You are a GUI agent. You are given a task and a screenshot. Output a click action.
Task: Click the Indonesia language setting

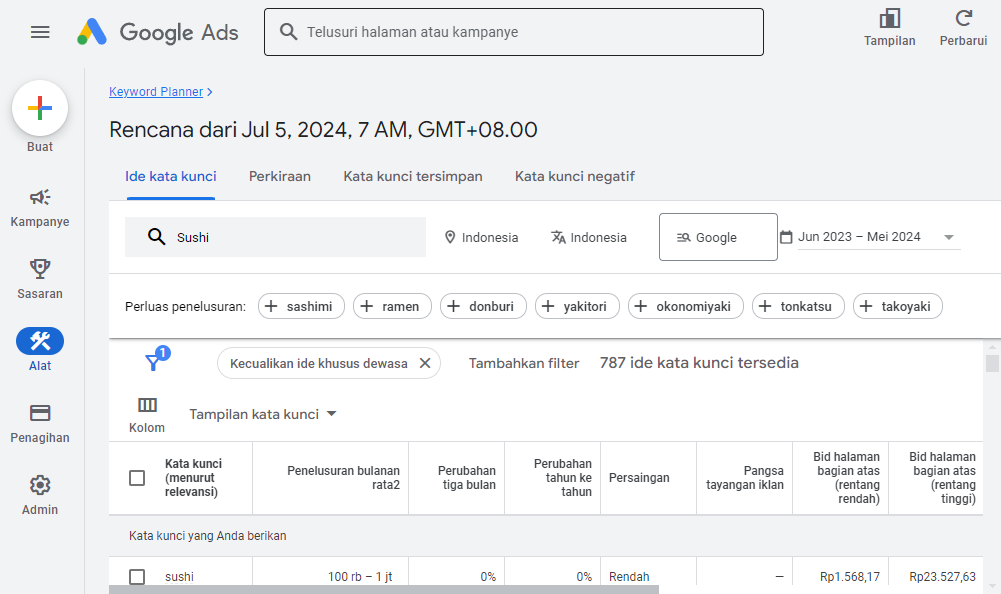pos(589,237)
